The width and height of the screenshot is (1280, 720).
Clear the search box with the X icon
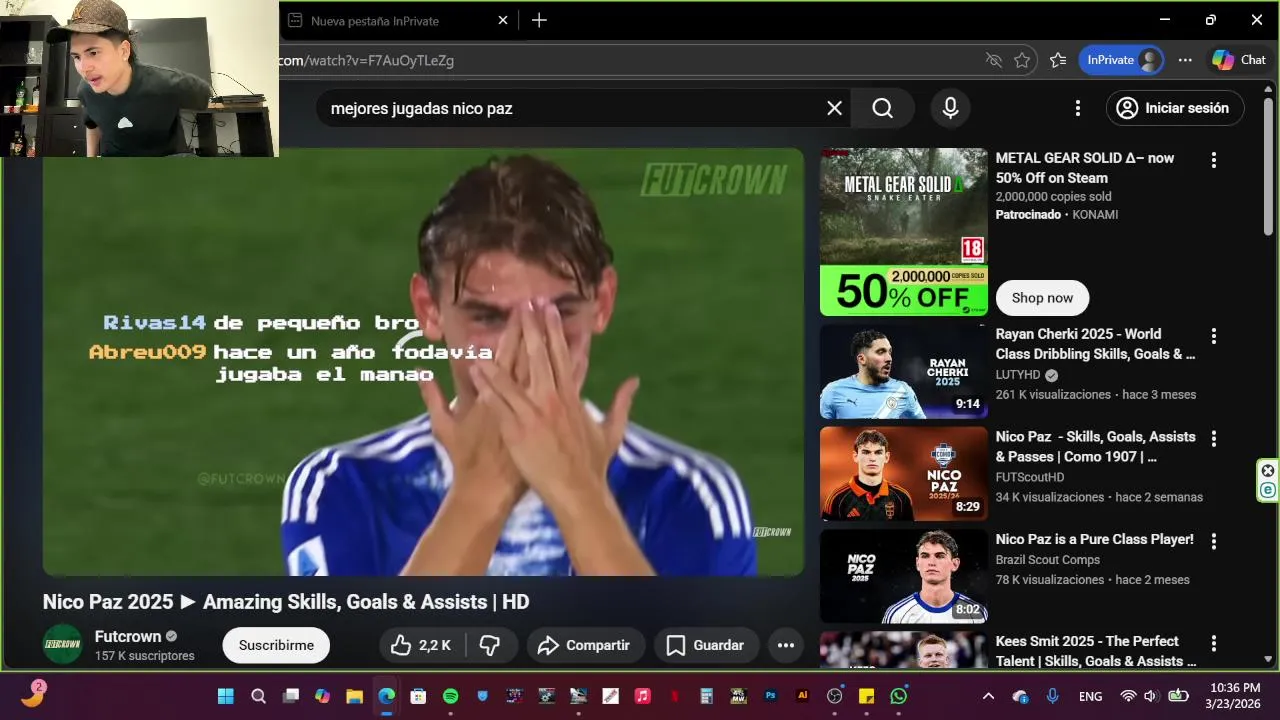[834, 108]
